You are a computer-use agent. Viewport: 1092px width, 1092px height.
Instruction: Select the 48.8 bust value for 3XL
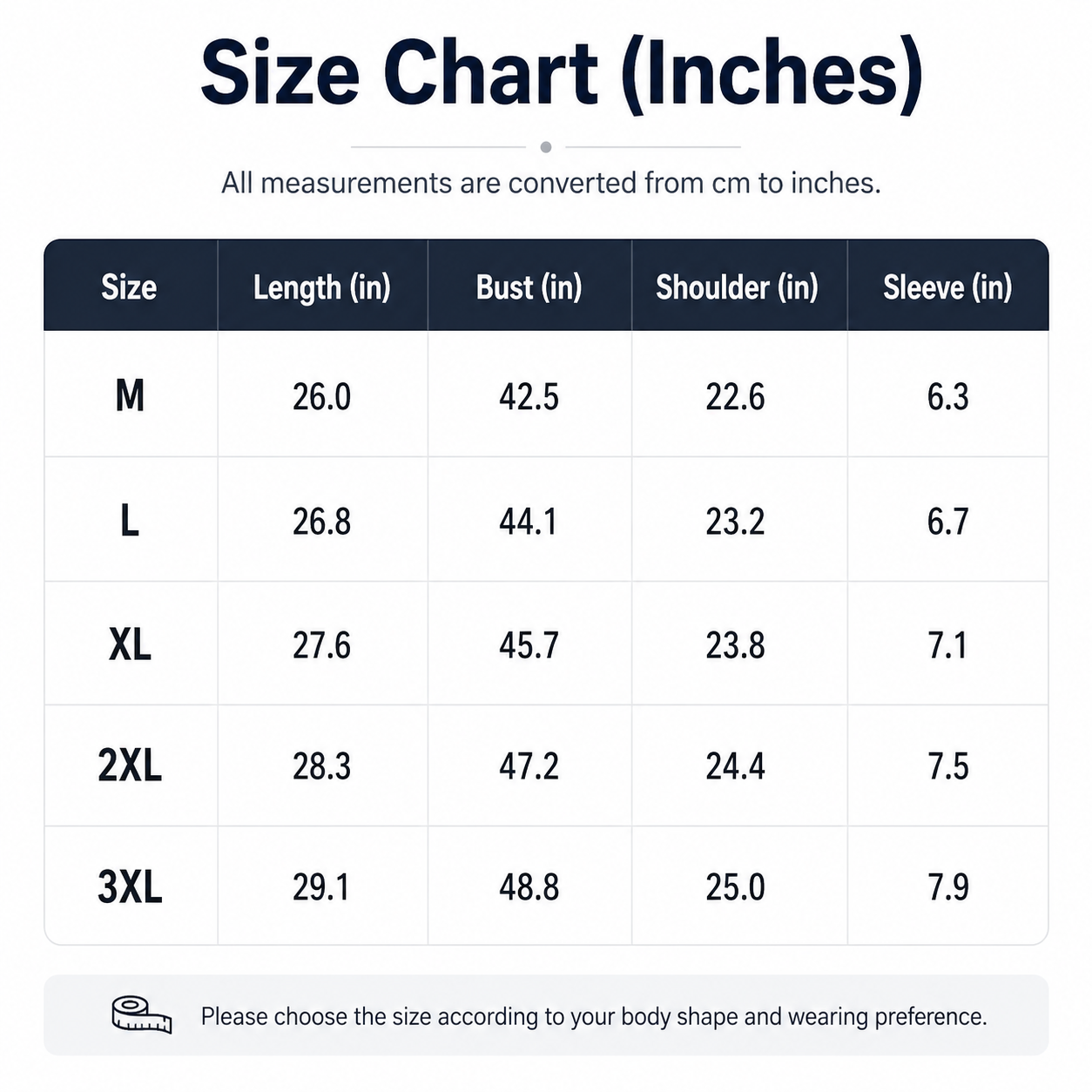(529, 888)
